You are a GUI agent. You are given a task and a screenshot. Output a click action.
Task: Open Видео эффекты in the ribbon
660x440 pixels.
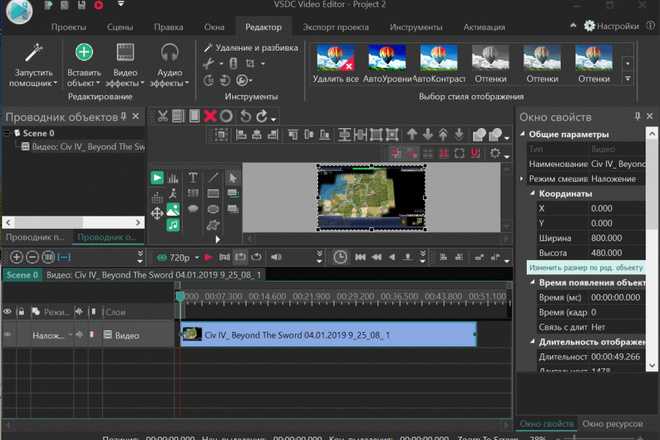(x=125, y=64)
